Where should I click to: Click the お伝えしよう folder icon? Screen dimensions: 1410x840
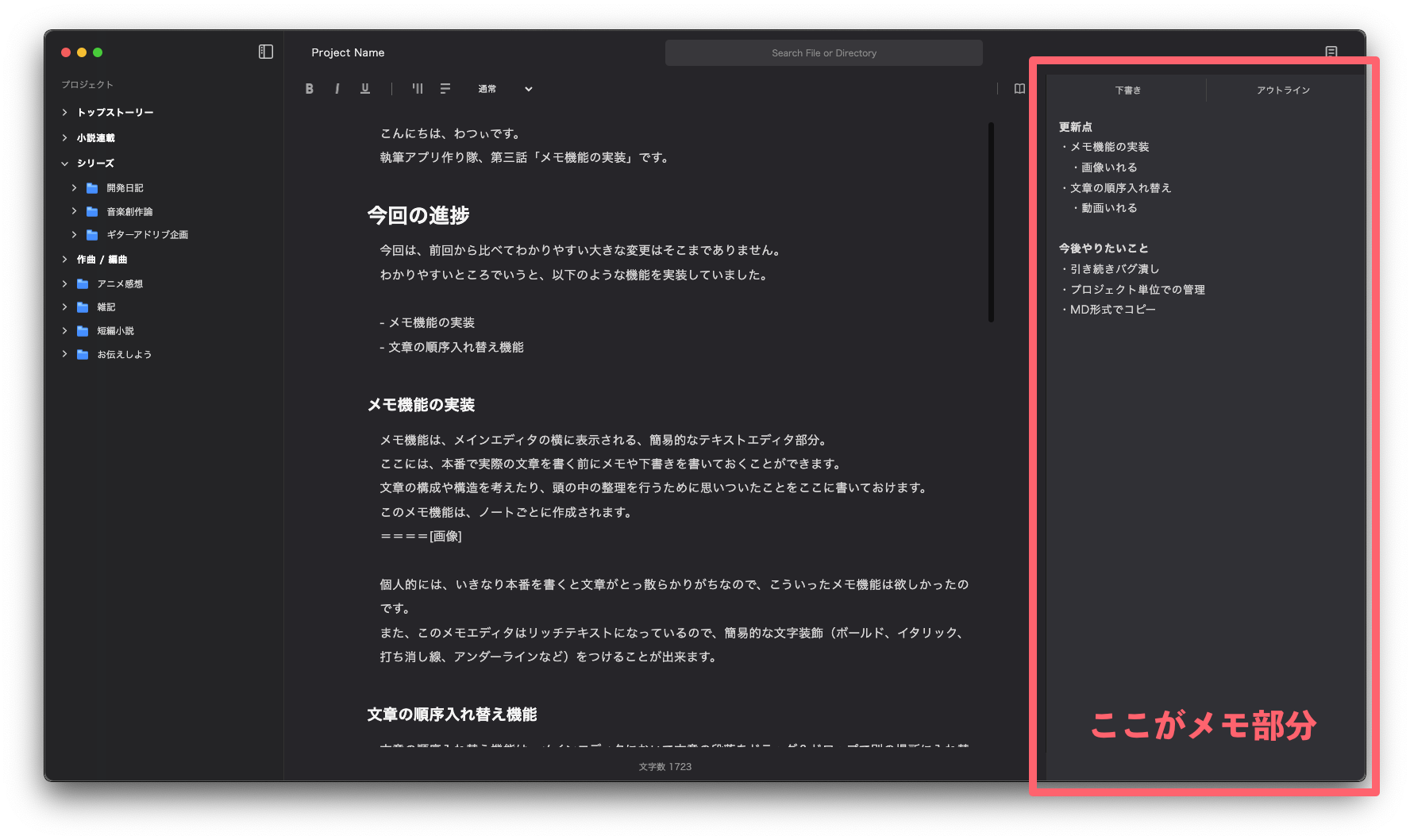tap(83, 354)
